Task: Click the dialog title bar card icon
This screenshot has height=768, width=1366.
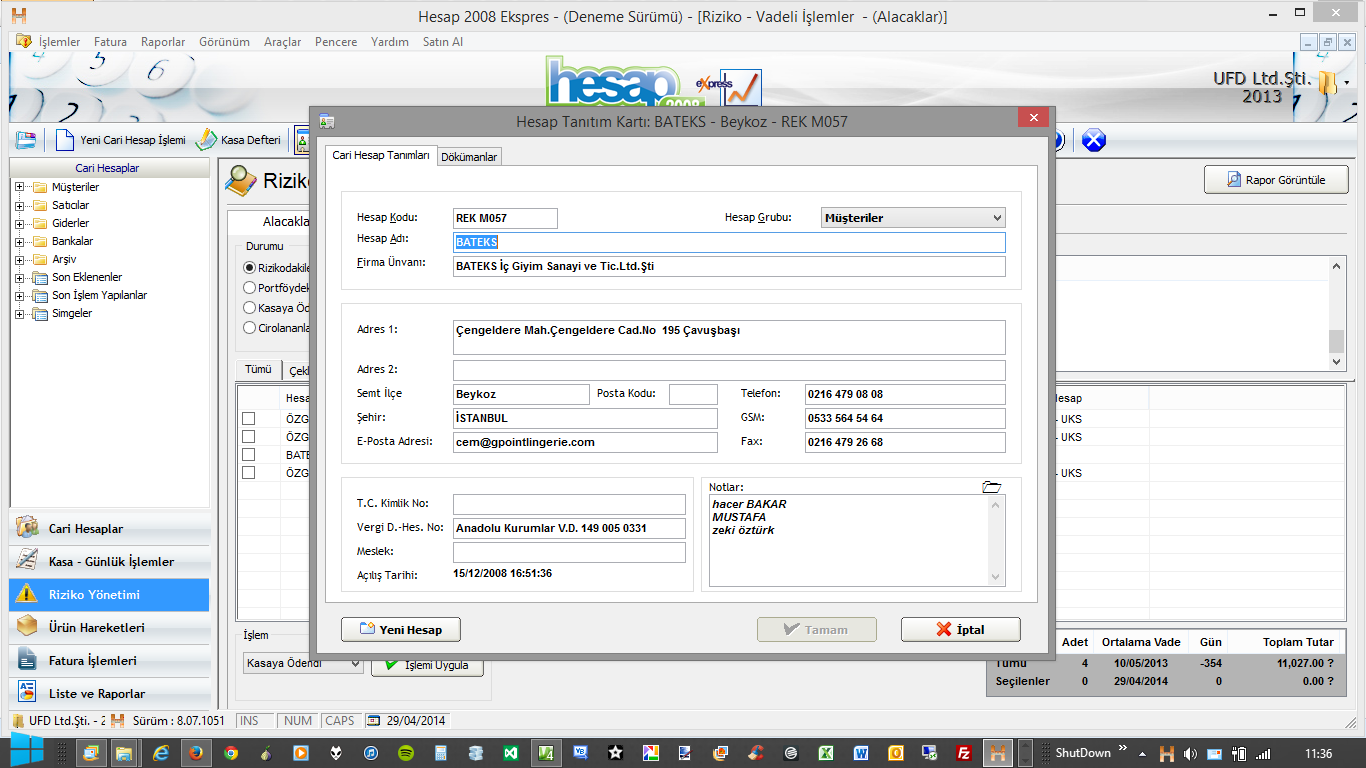Action: 326,121
